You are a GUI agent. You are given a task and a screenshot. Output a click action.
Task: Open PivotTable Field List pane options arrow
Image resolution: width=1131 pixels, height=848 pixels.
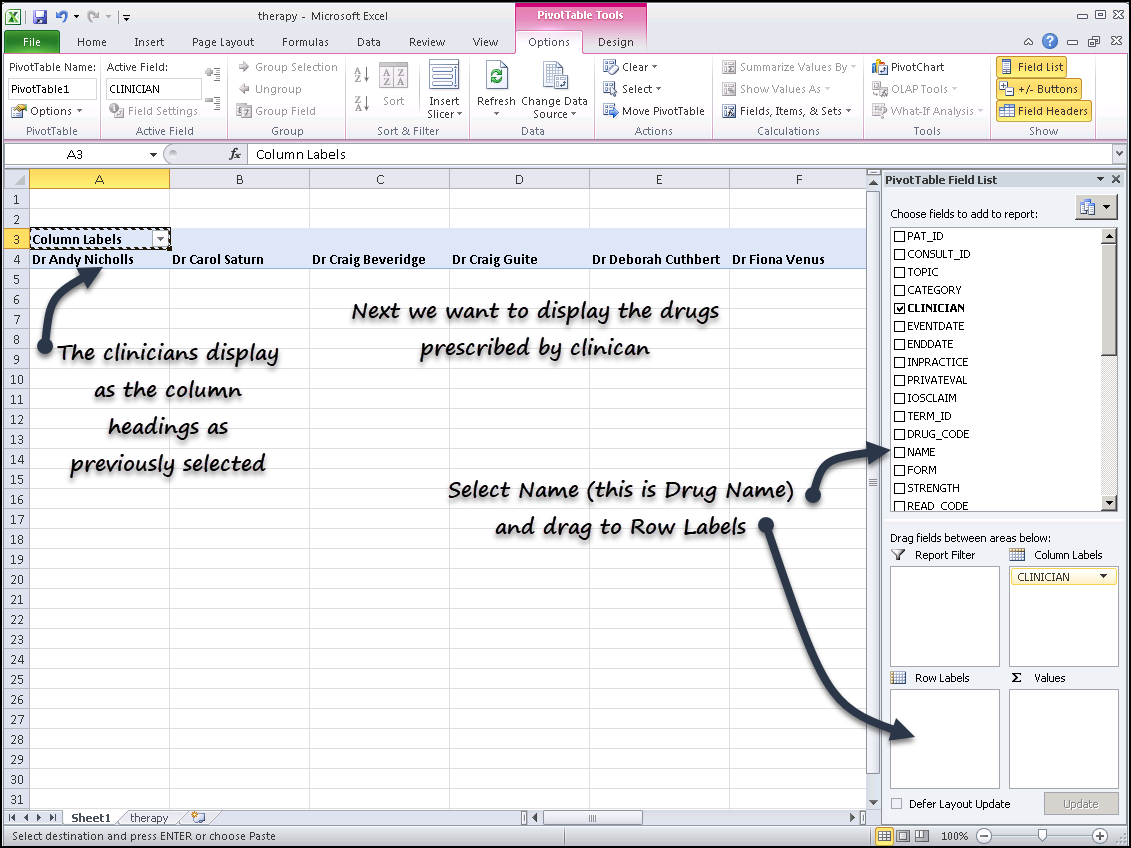tap(1100, 180)
